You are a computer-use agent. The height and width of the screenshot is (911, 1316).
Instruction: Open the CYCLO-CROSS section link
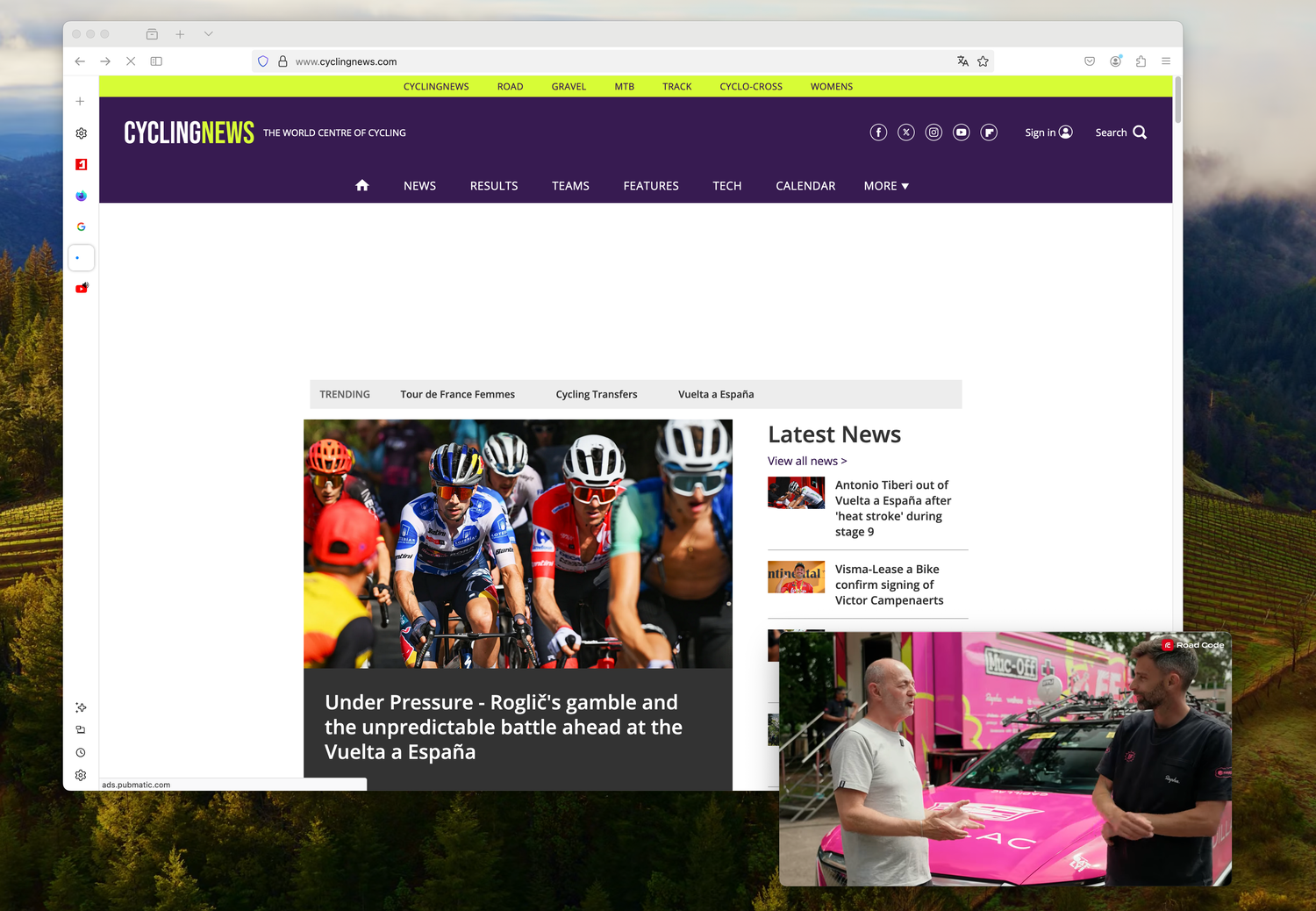pyautogui.click(x=751, y=87)
